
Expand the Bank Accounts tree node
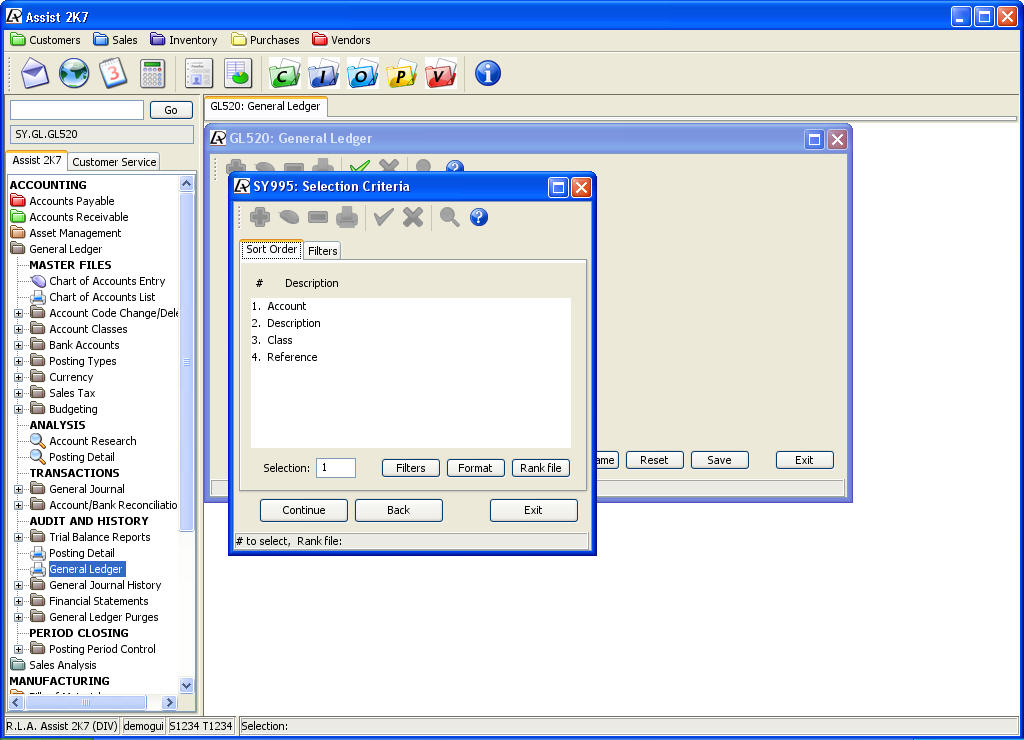(18, 346)
